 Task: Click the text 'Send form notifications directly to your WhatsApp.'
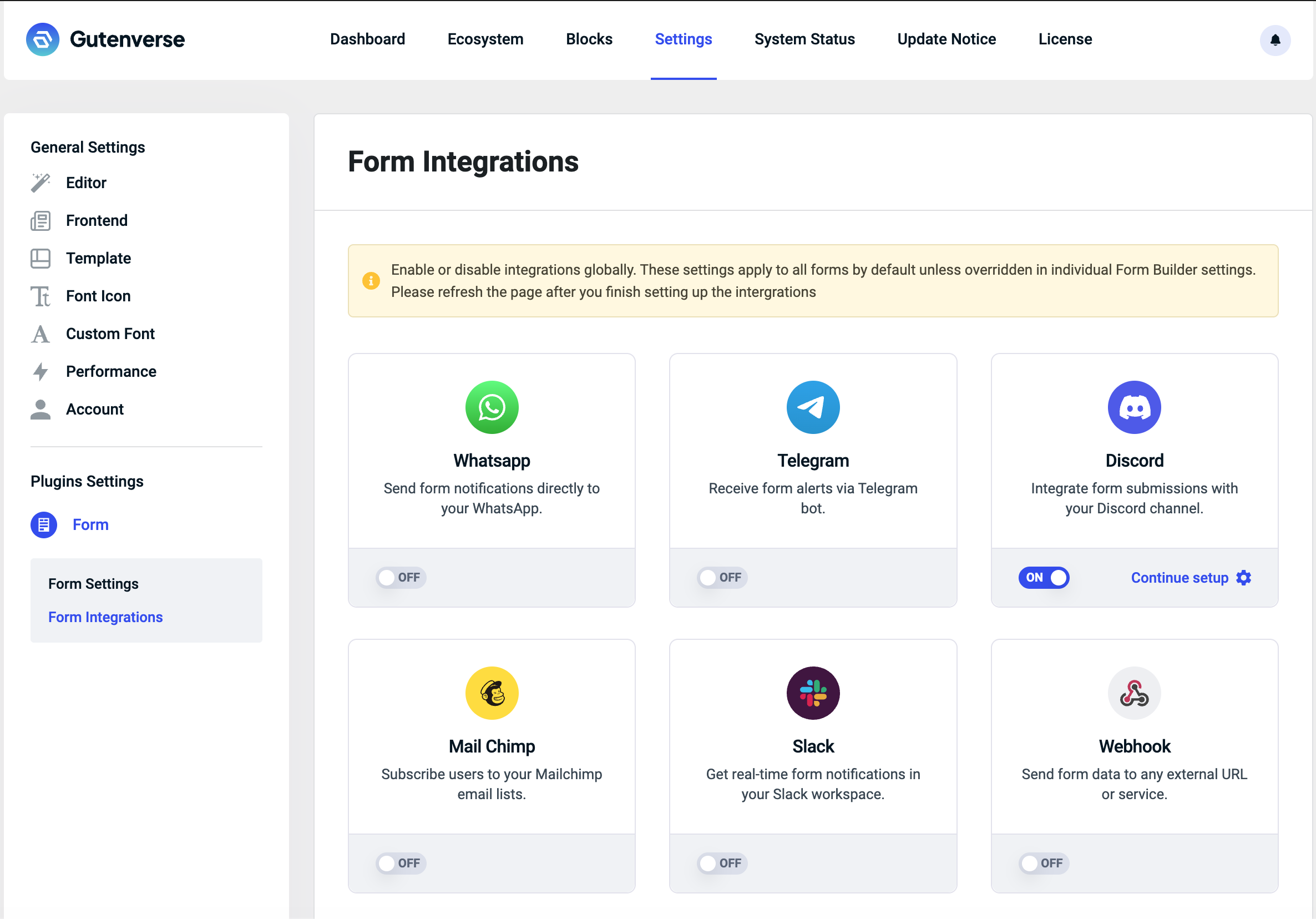click(x=492, y=498)
